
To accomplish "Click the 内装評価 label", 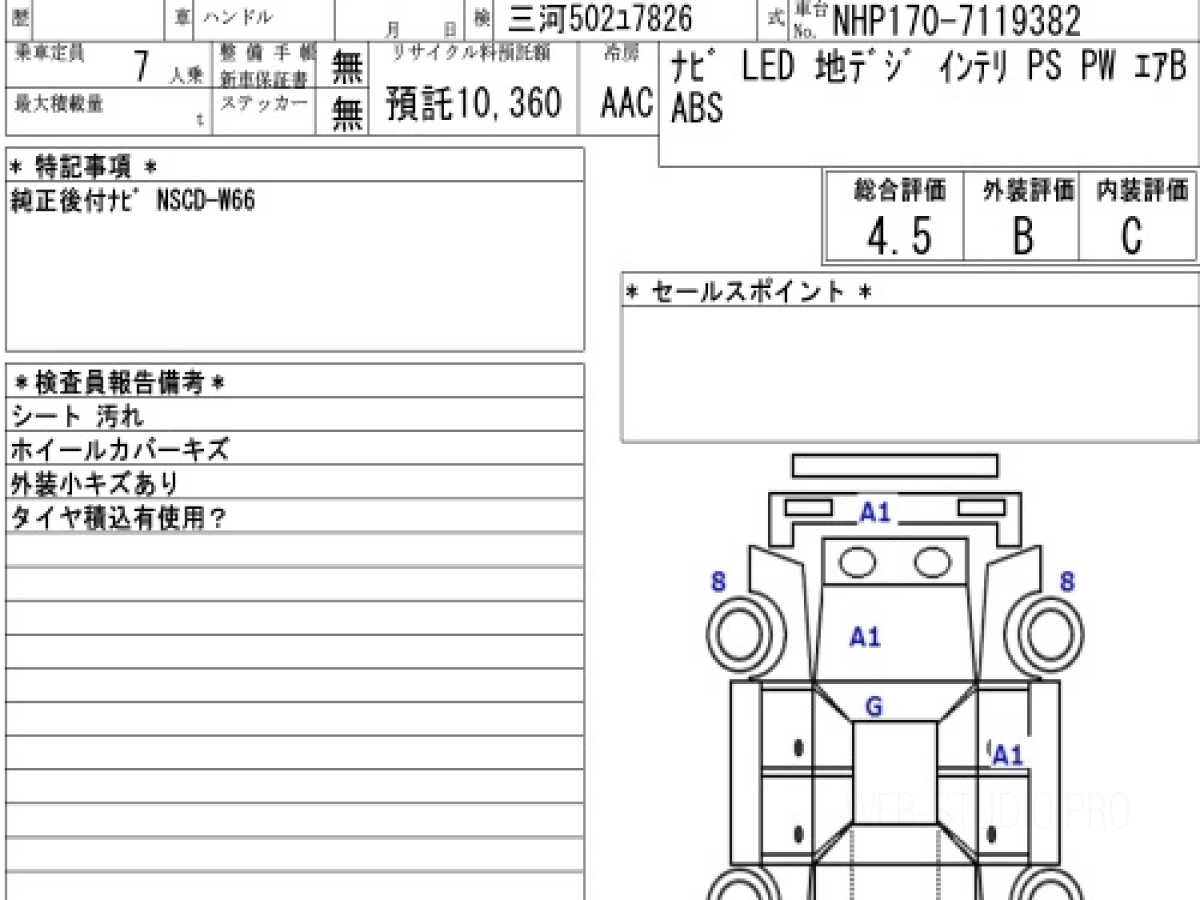I will (1142, 189).
